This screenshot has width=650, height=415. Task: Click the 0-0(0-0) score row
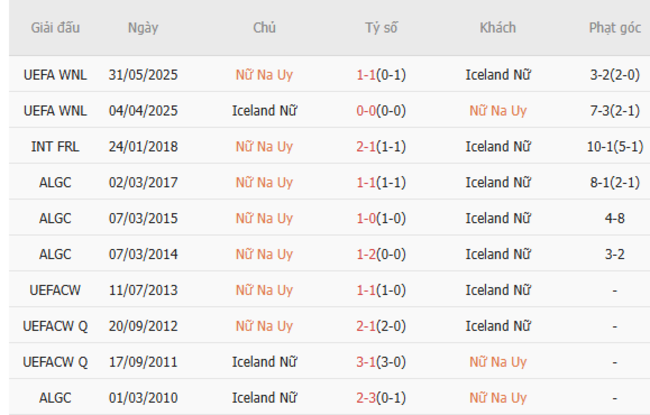click(381, 110)
